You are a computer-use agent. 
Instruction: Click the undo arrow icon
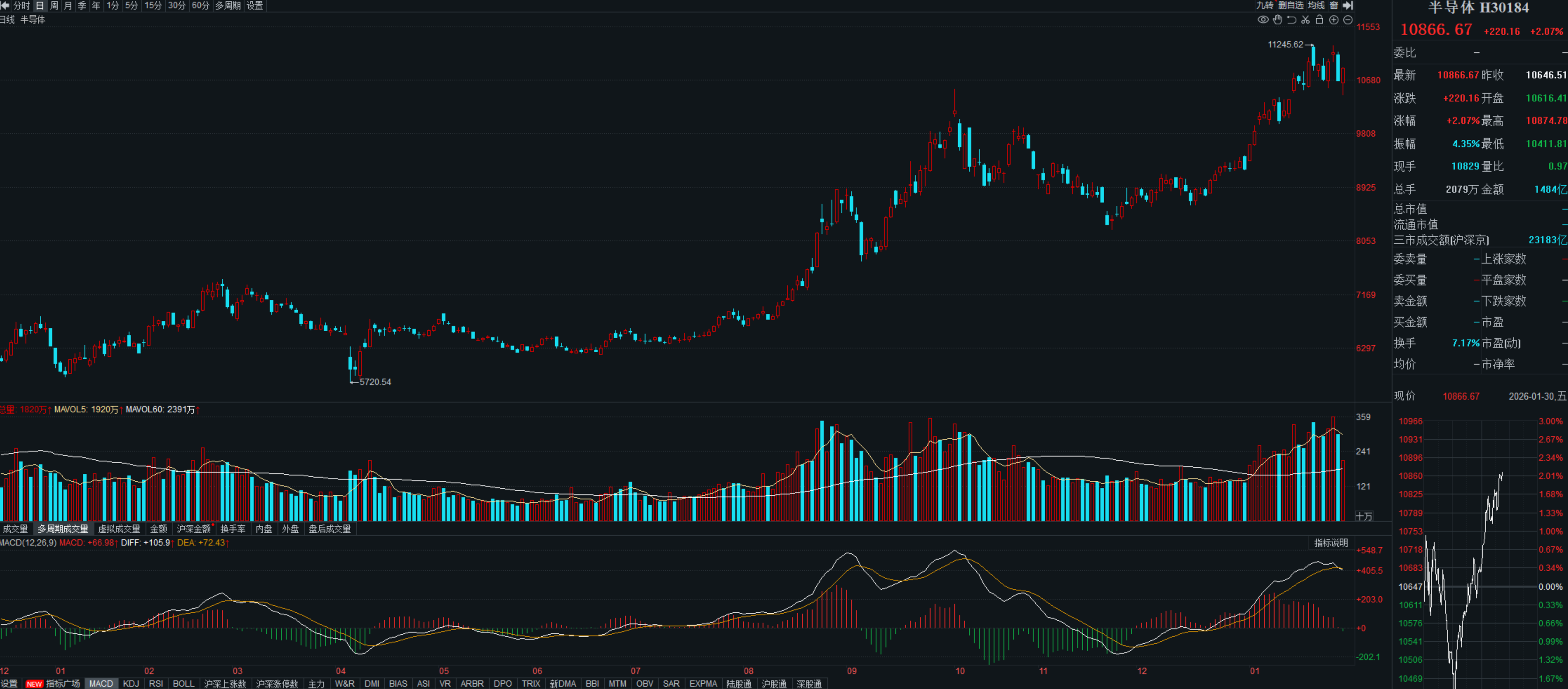click(x=1291, y=20)
